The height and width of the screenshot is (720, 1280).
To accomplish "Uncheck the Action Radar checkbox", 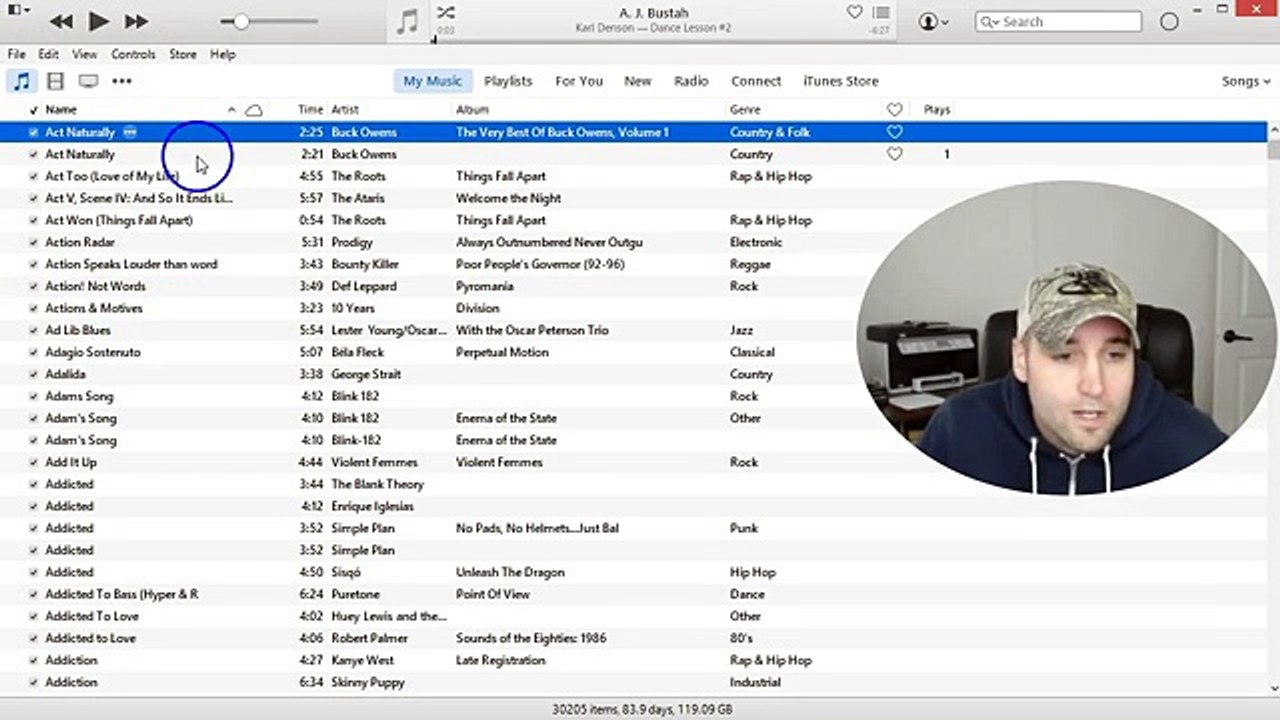I will coord(34,242).
